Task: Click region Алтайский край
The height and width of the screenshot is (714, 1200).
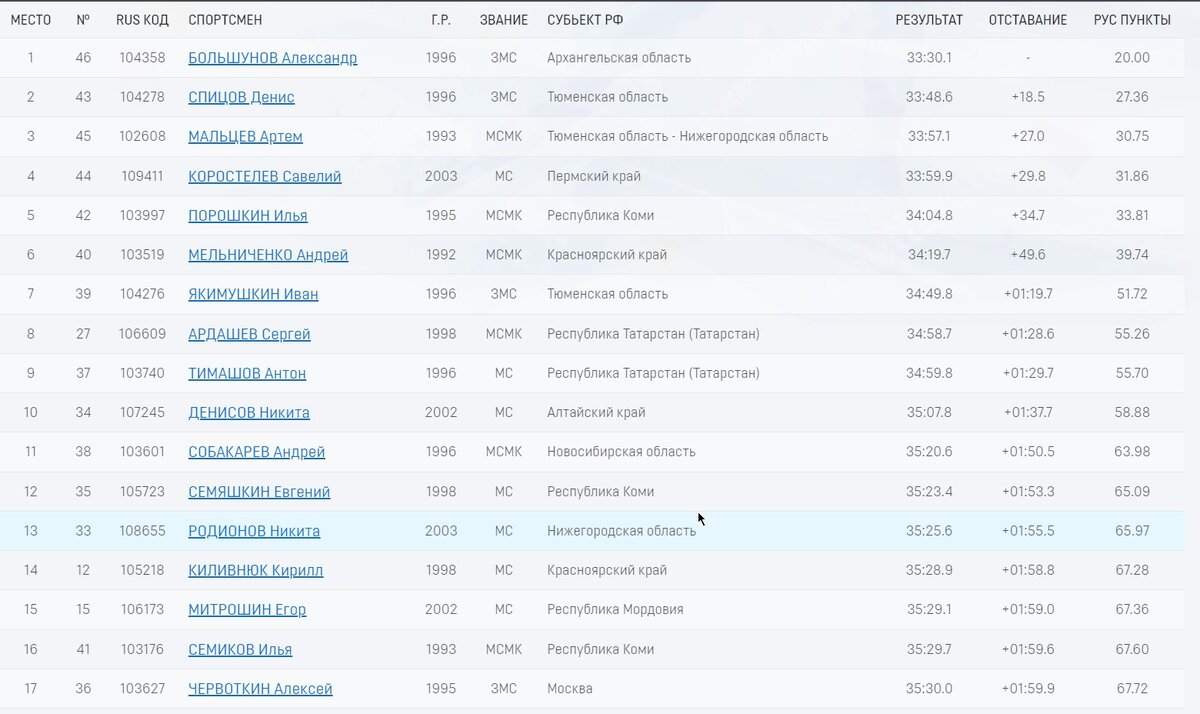Action: point(596,412)
